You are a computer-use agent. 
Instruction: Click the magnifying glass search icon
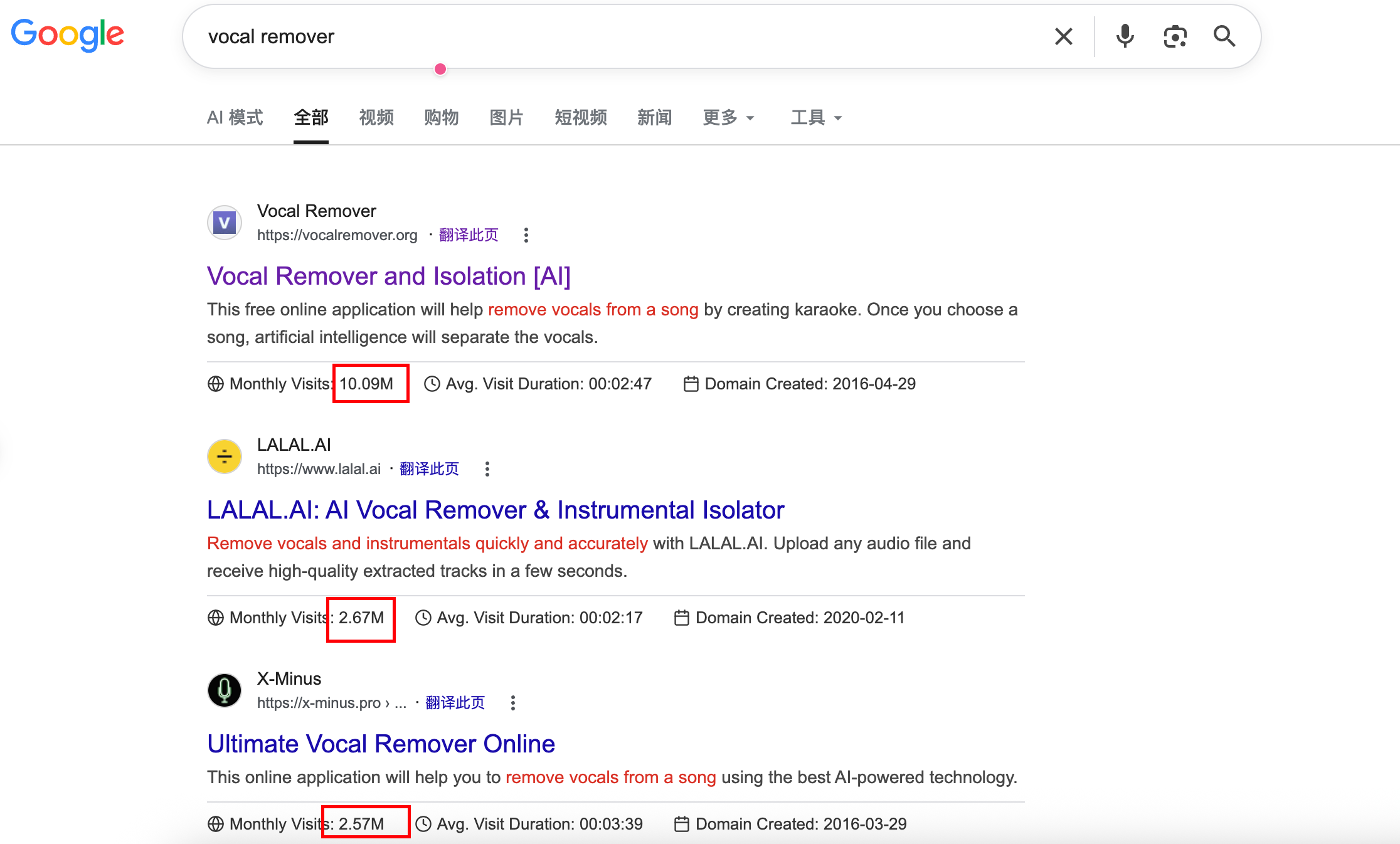(1224, 36)
